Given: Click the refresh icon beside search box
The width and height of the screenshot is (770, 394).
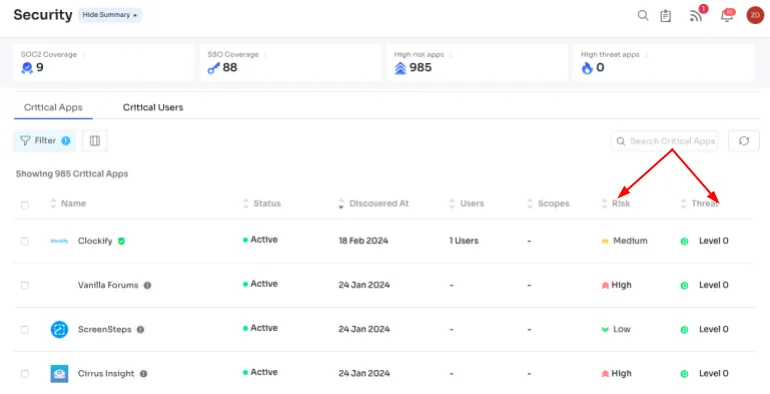Looking at the screenshot, I should [x=744, y=141].
